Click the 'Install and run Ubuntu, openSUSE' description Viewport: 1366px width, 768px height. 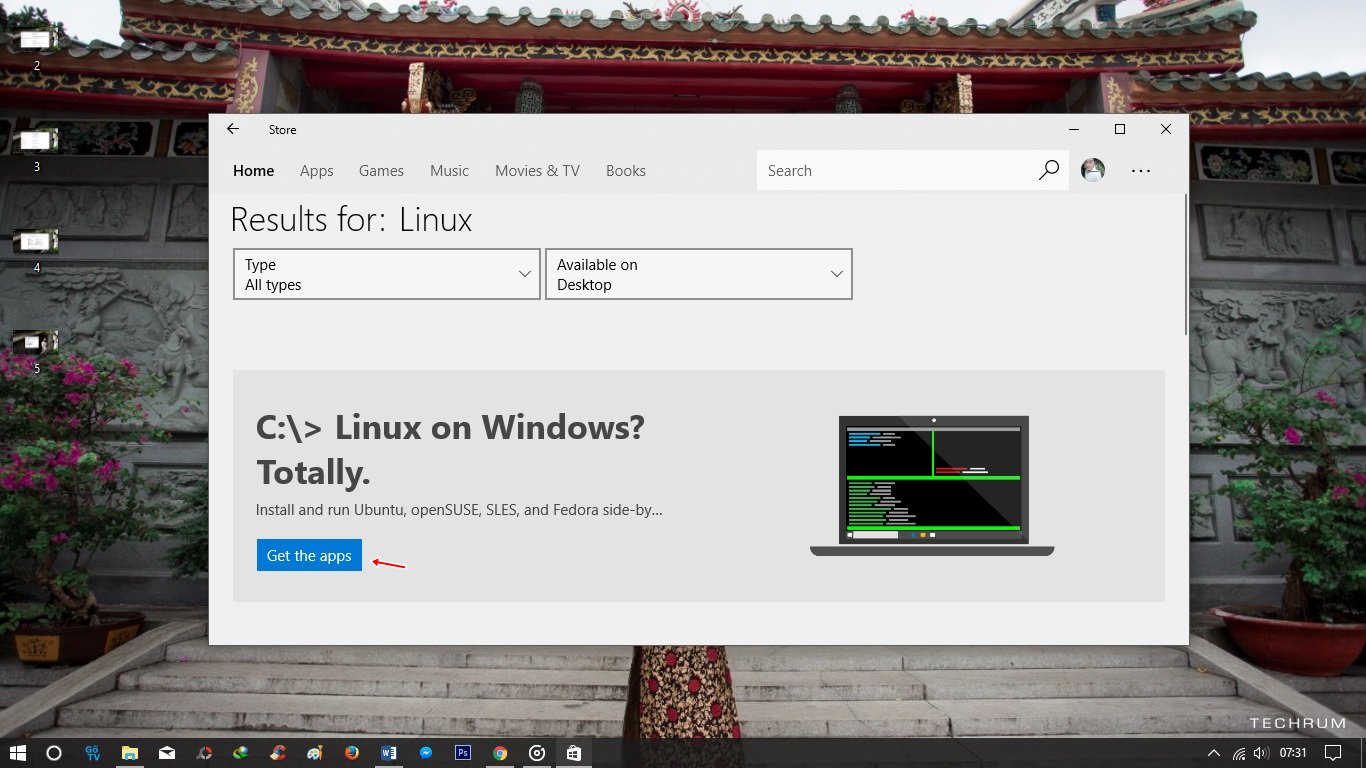[x=459, y=510]
